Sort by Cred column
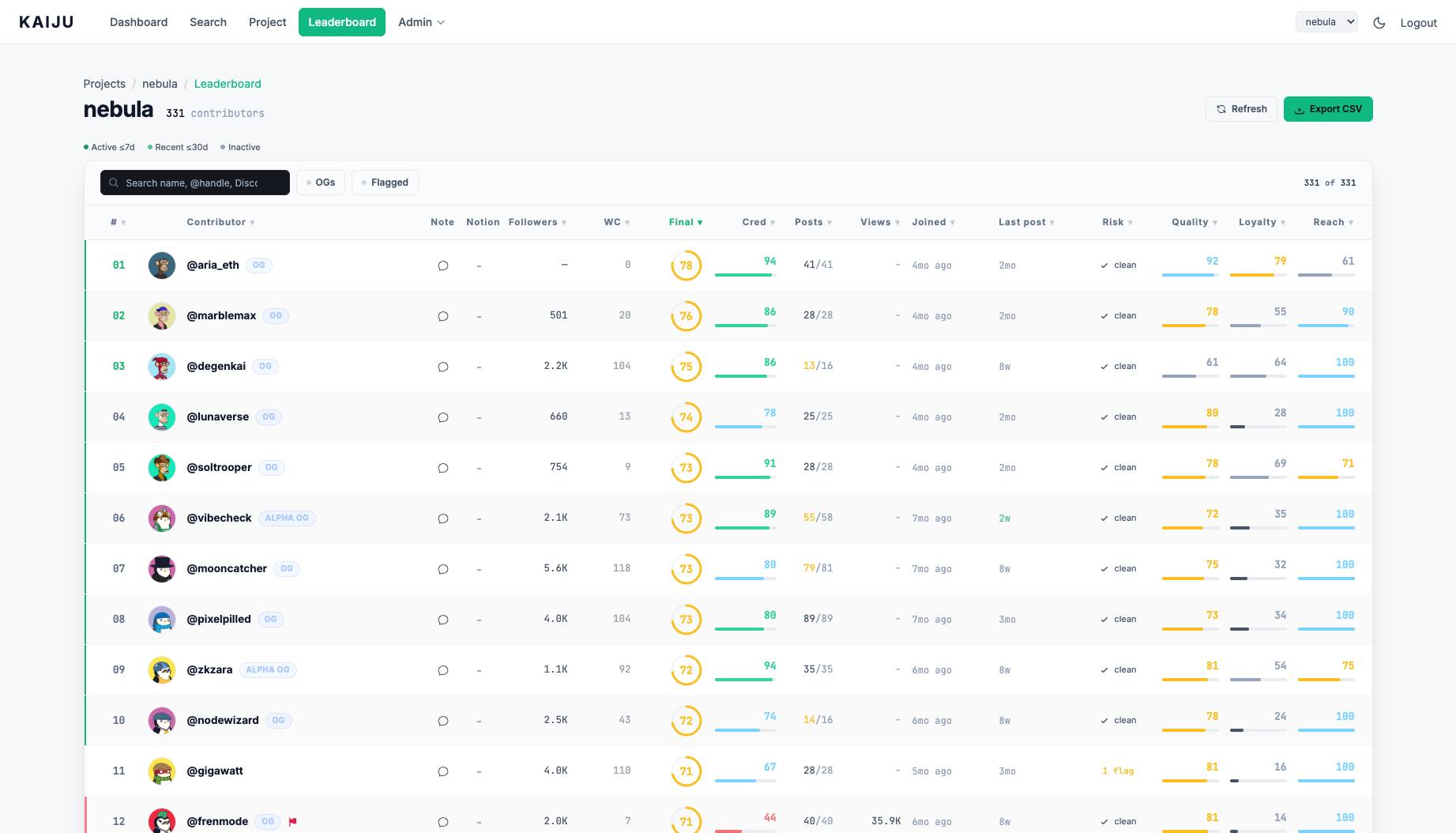This screenshot has height=833, width=1456. [x=758, y=222]
